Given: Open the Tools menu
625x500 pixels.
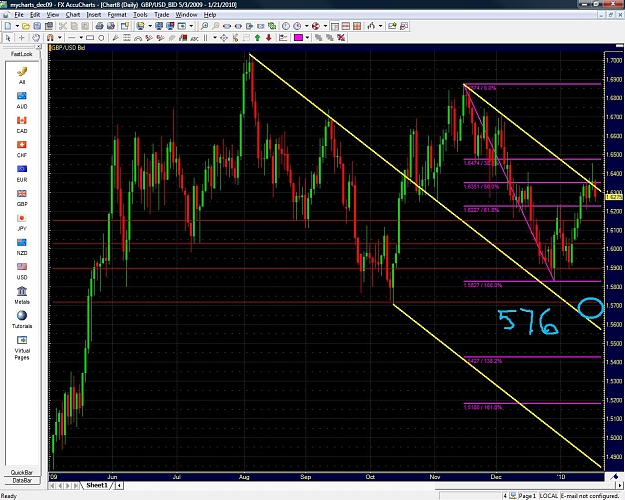Looking at the screenshot, I should coord(140,15).
